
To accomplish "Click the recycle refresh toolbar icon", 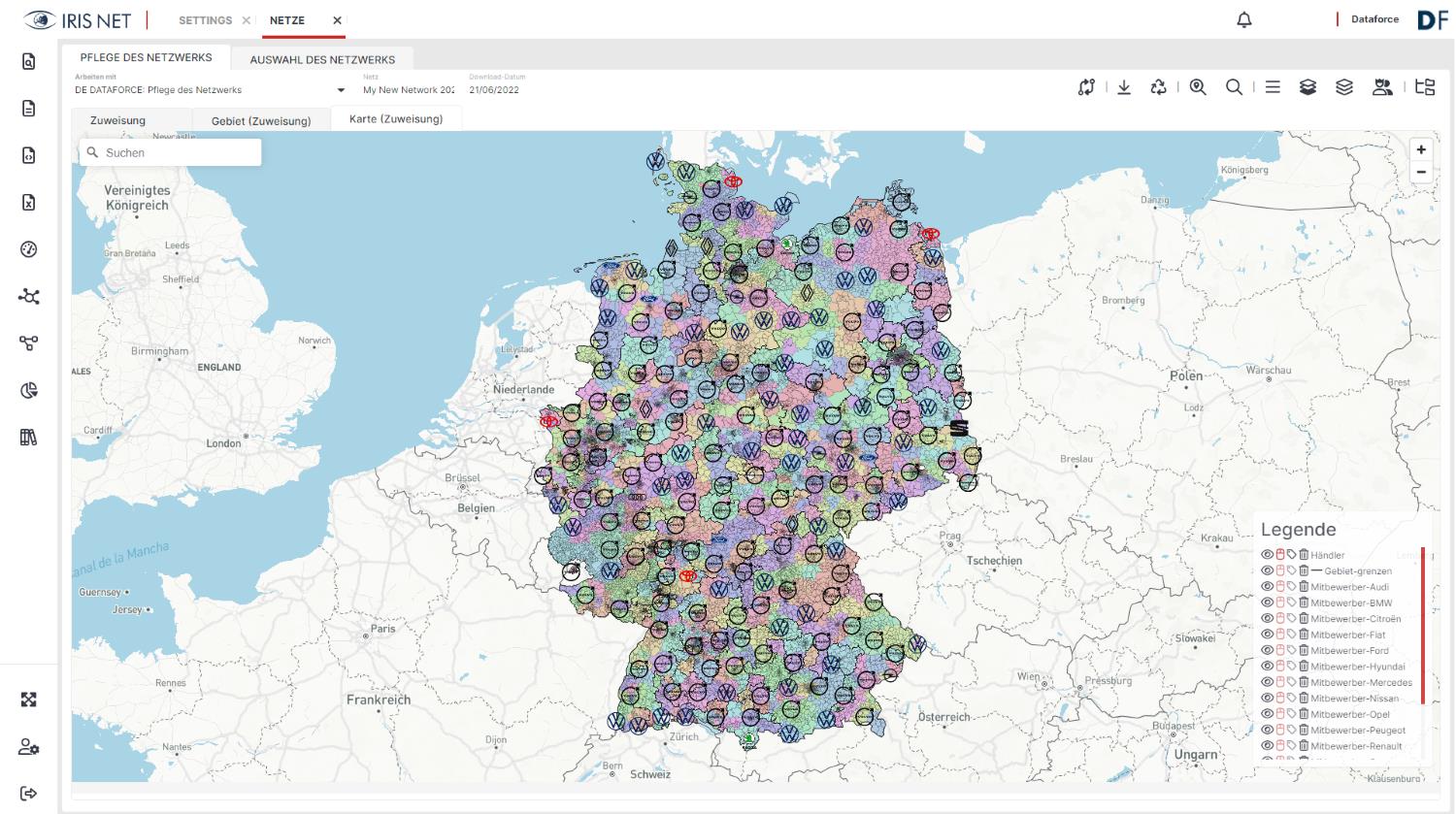I will coord(1159,87).
